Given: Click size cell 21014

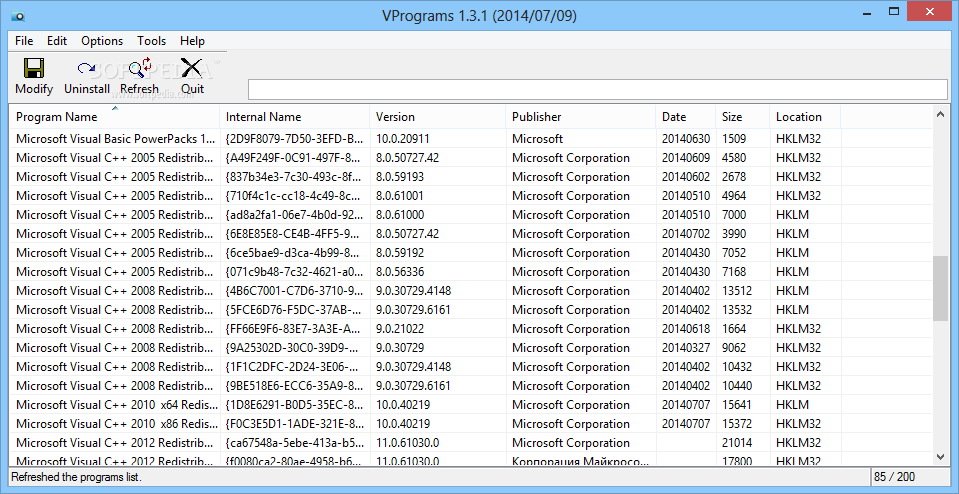Looking at the screenshot, I should click(737, 442).
